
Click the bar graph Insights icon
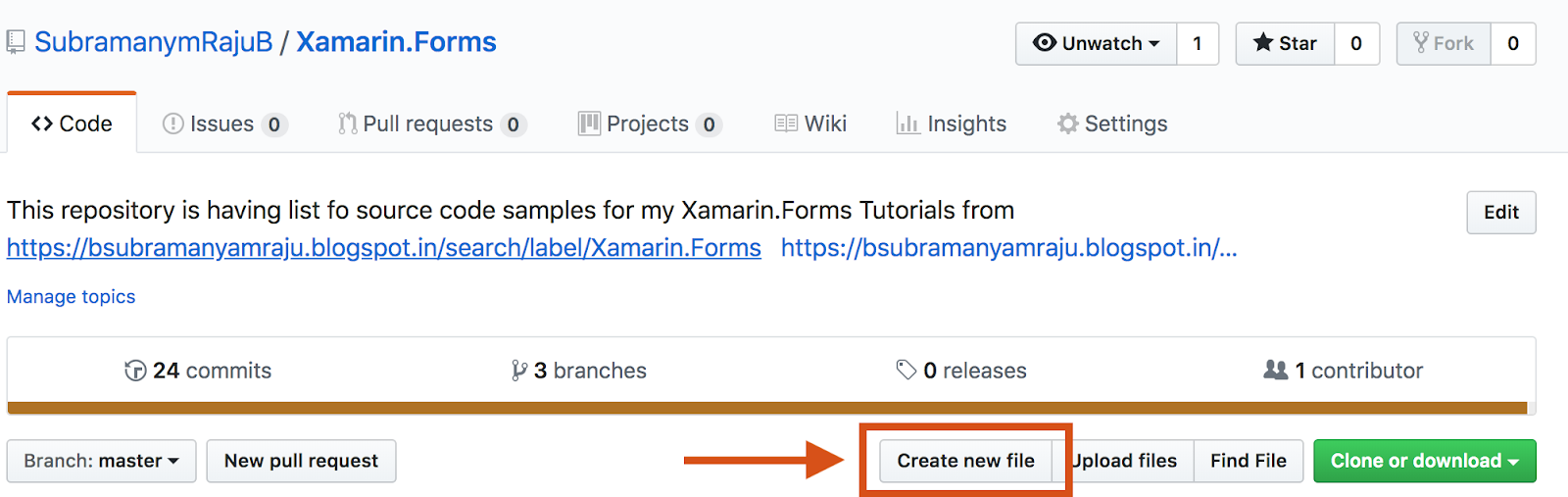point(907,124)
